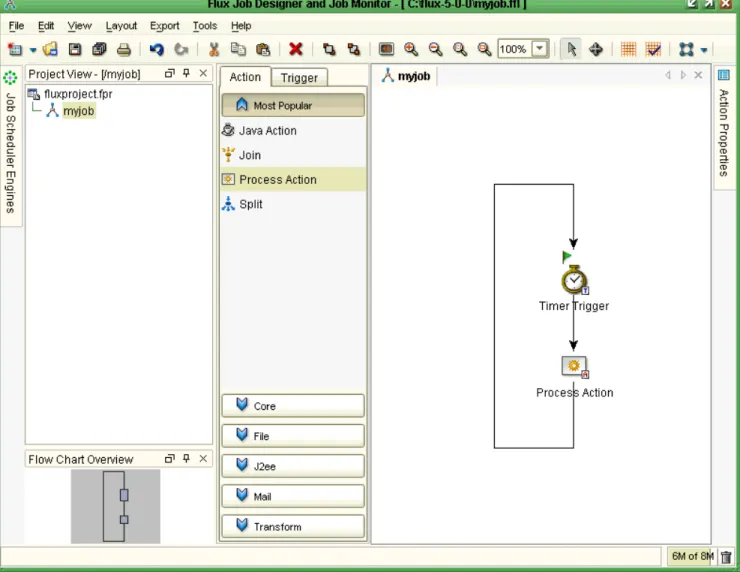Empty memory using trash can icon
740x572 pixels.
[x=726, y=557]
